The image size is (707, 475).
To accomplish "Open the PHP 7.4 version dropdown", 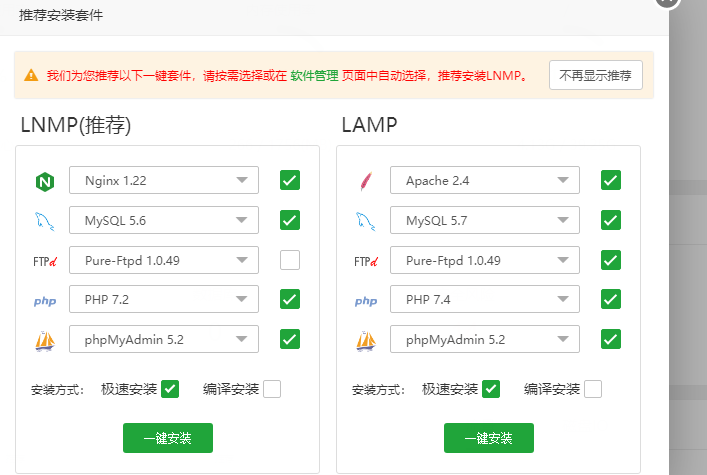I will (485, 299).
